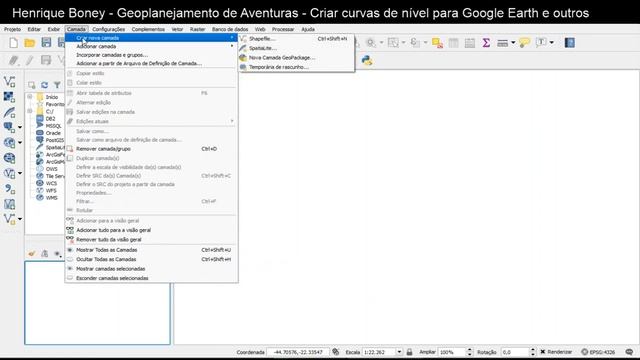Screen dimensions: 640x360
Task: Click the Rotação value field
Action: [x=515, y=352]
